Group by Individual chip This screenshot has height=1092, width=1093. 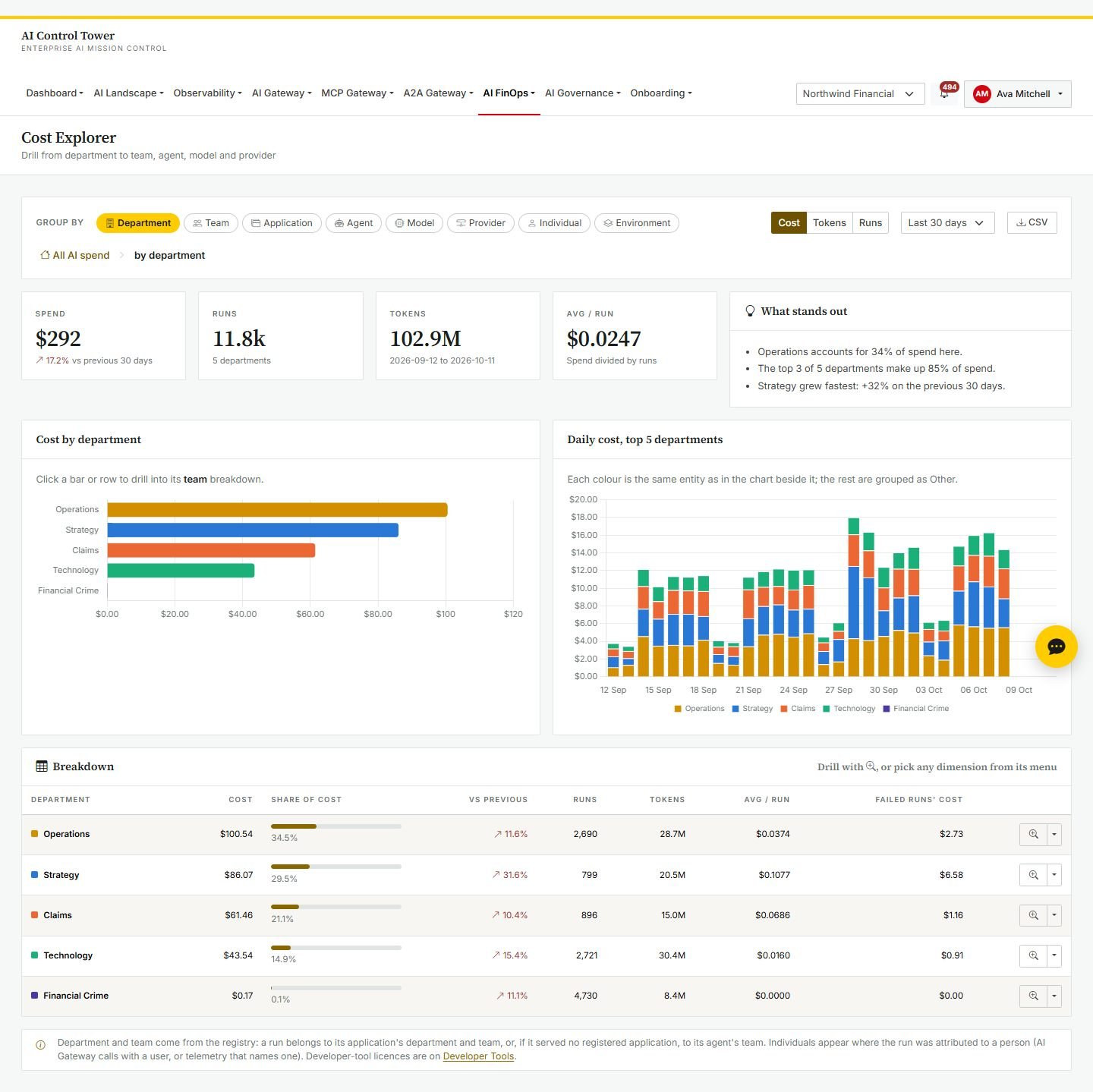pos(554,223)
